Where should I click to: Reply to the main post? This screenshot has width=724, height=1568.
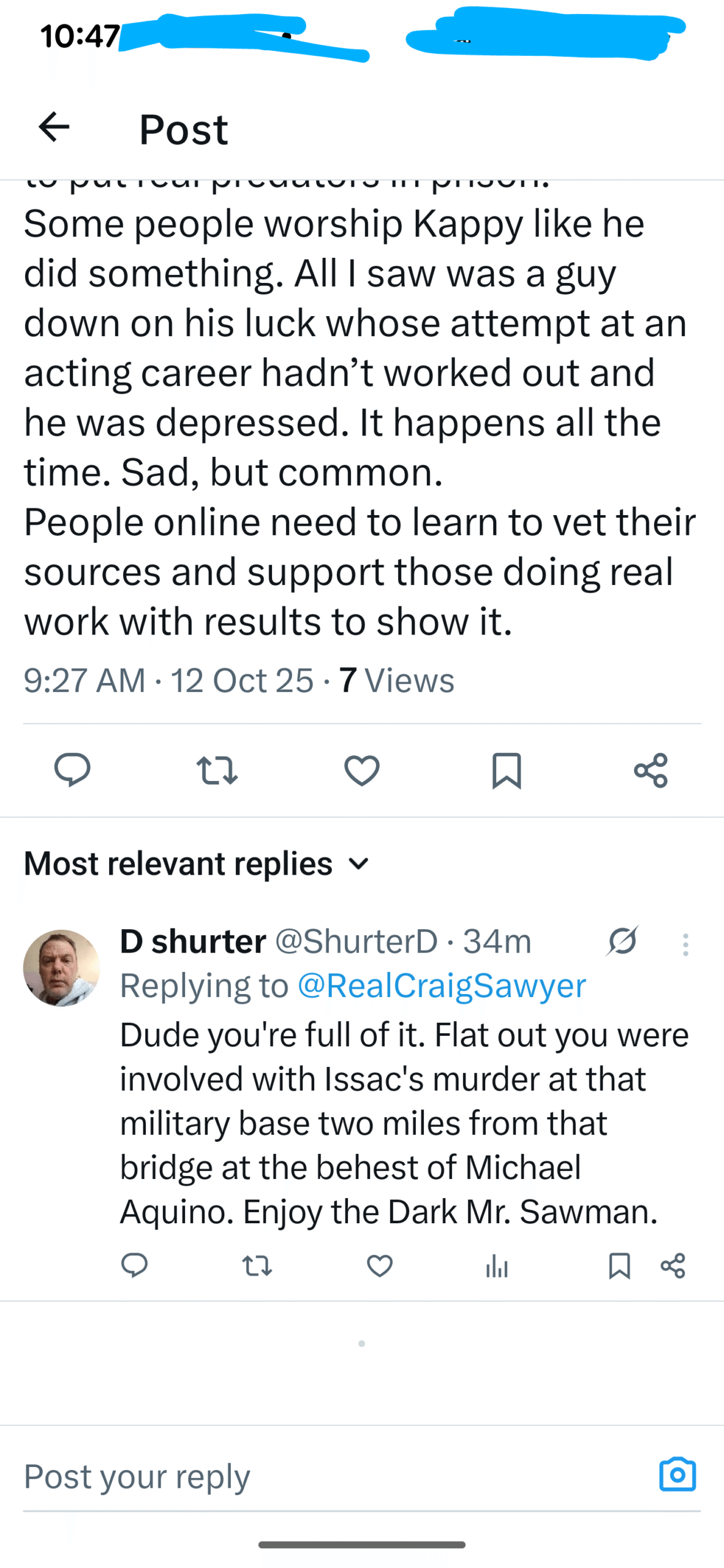tap(72, 770)
